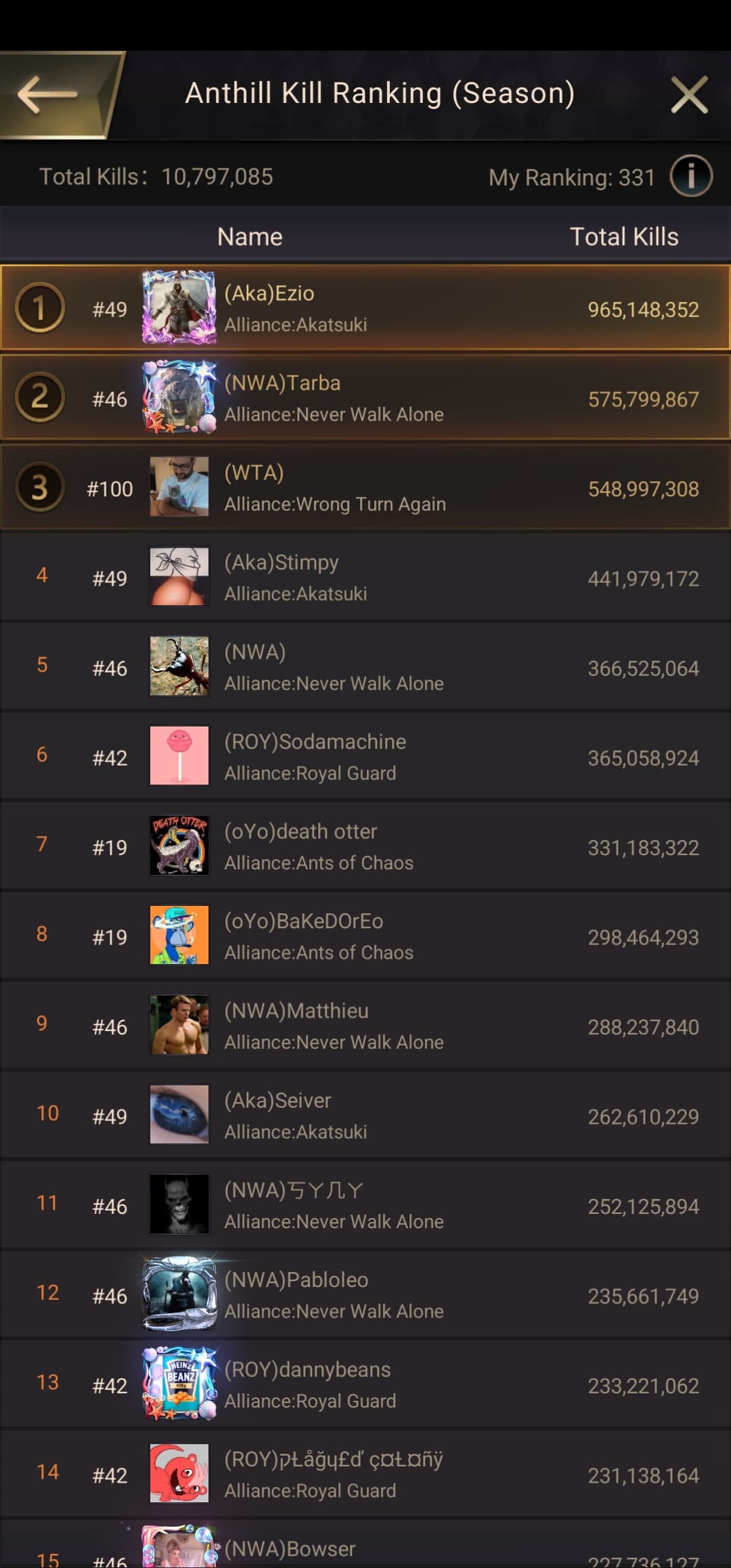Image resolution: width=731 pixels, height=1568 pixels.
Task: Click the Total Kills column header
Action: (623, 237)
